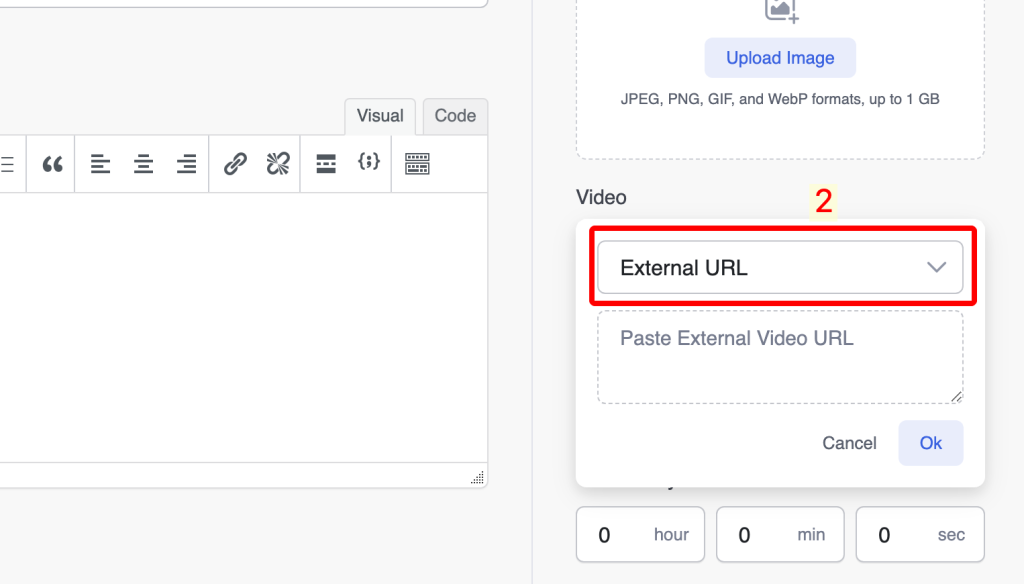Open the External URL video source dropdown
Image resolution: width=1024 pixels, height=584 pixels.
pyautogui.click(x=780, y=268)
